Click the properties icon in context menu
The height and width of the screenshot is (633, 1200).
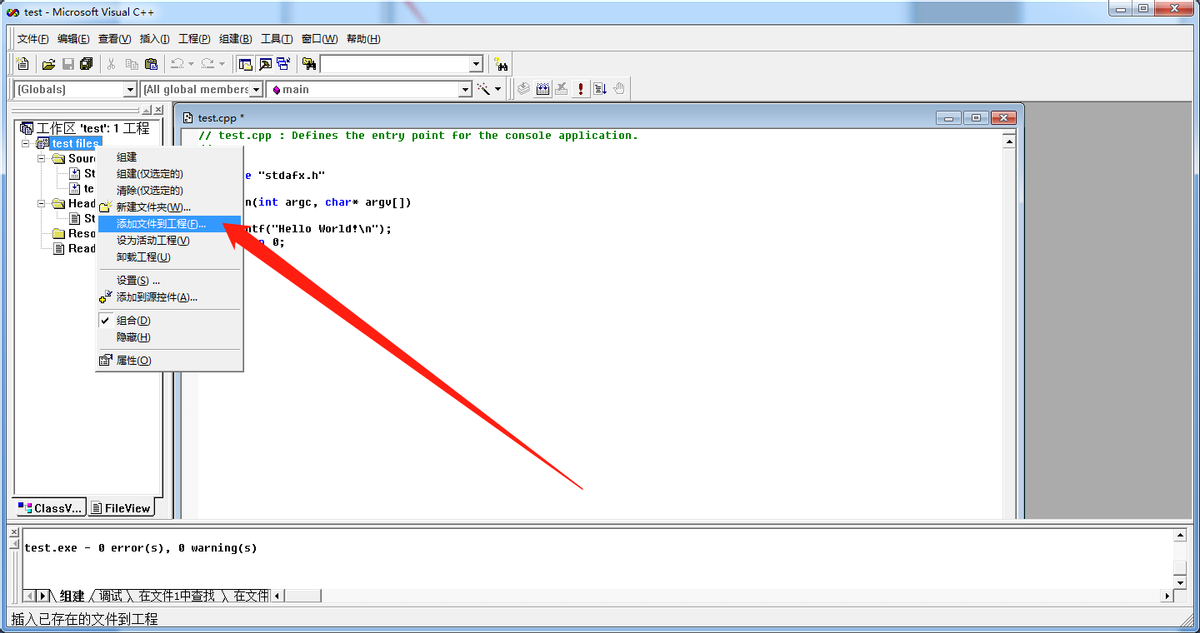point(106,360)
